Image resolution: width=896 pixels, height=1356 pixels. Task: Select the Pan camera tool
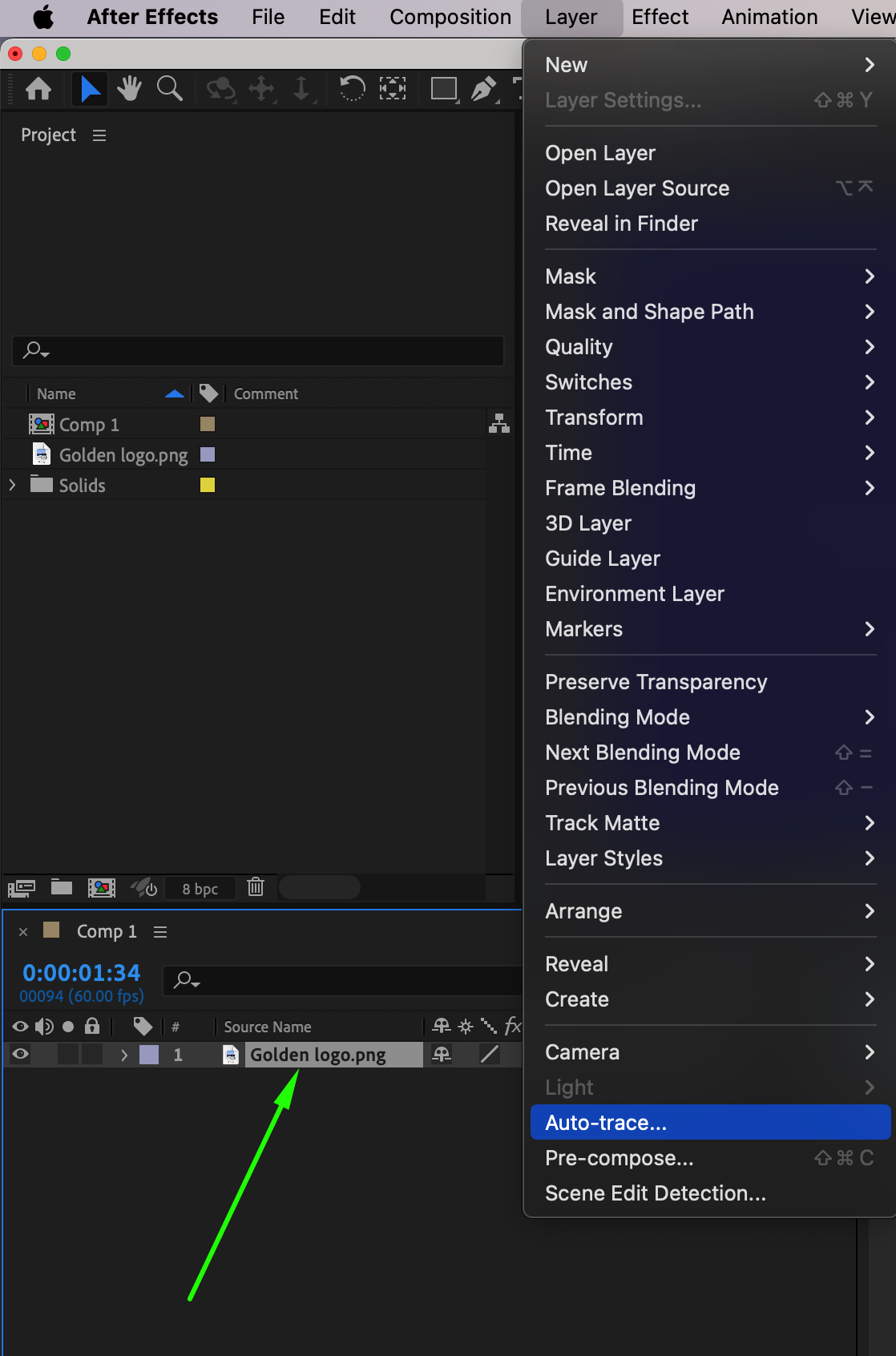point(261,88)
